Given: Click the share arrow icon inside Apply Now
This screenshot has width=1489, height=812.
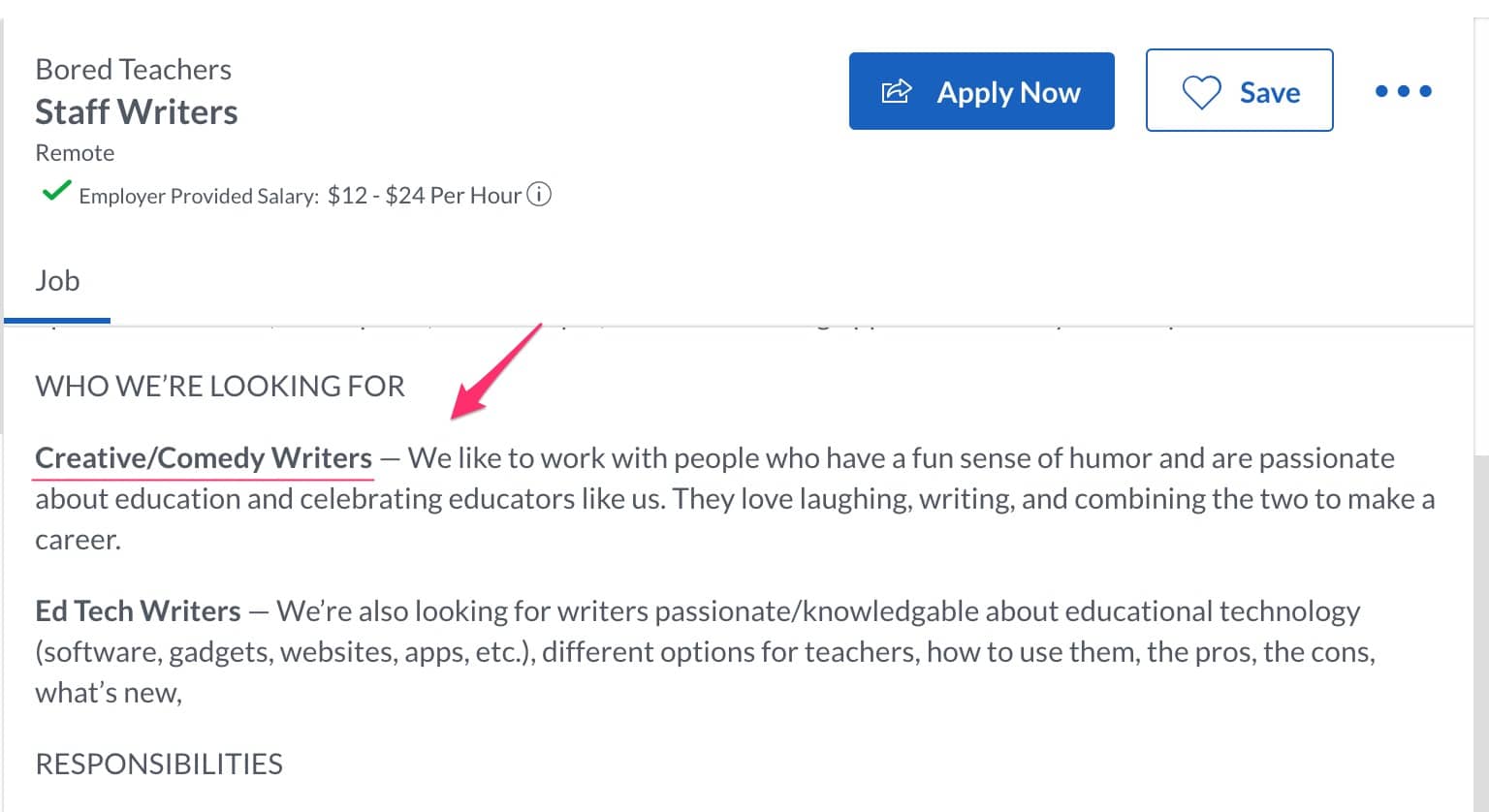Looking at the screenshot, I should coord(897,90).
